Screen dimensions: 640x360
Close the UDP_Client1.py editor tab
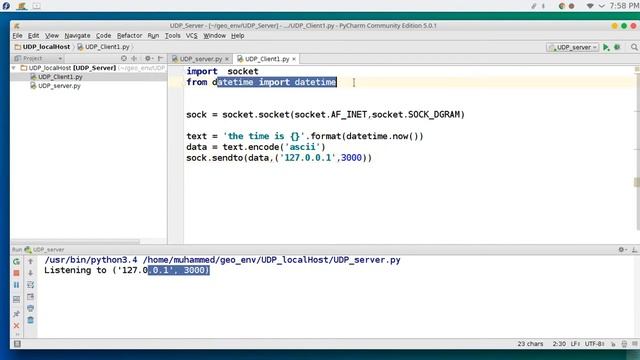[294, 59]
